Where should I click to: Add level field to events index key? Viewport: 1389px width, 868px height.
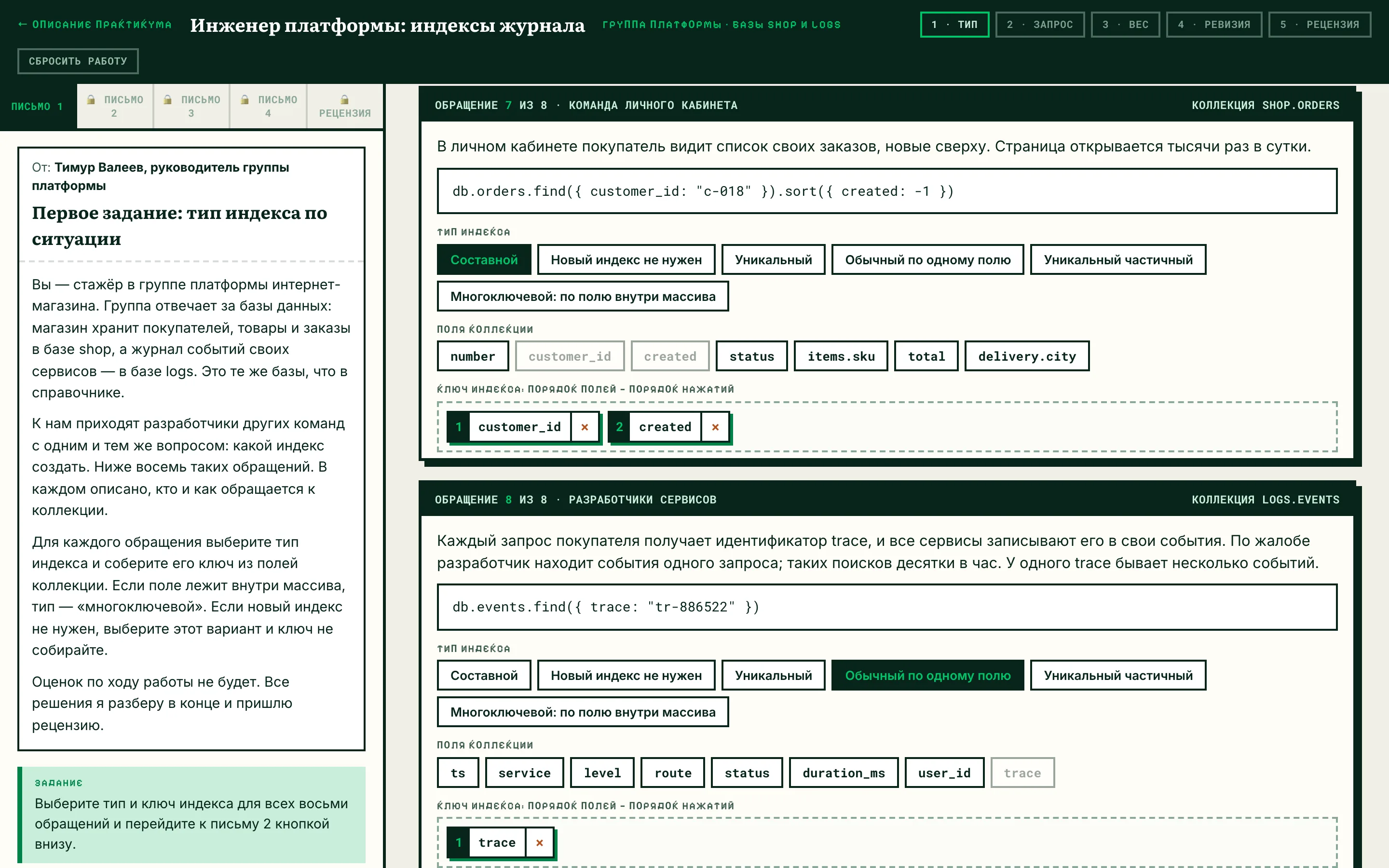(x=602, y=773)
